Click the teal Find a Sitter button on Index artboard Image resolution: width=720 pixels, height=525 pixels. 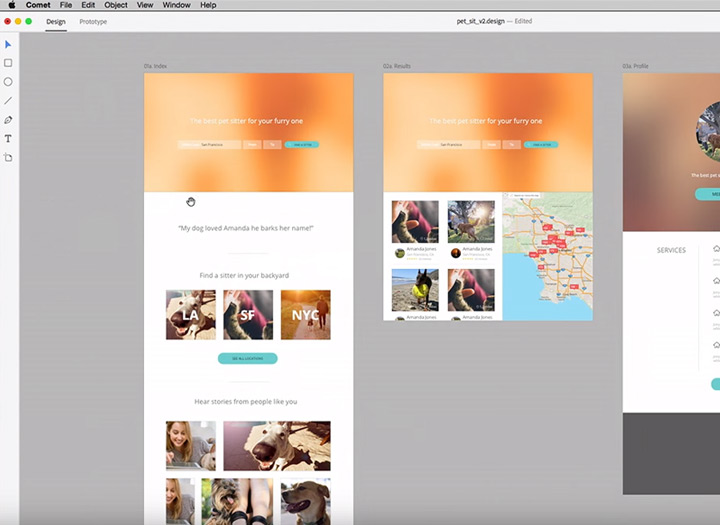[x=302, y=145]
